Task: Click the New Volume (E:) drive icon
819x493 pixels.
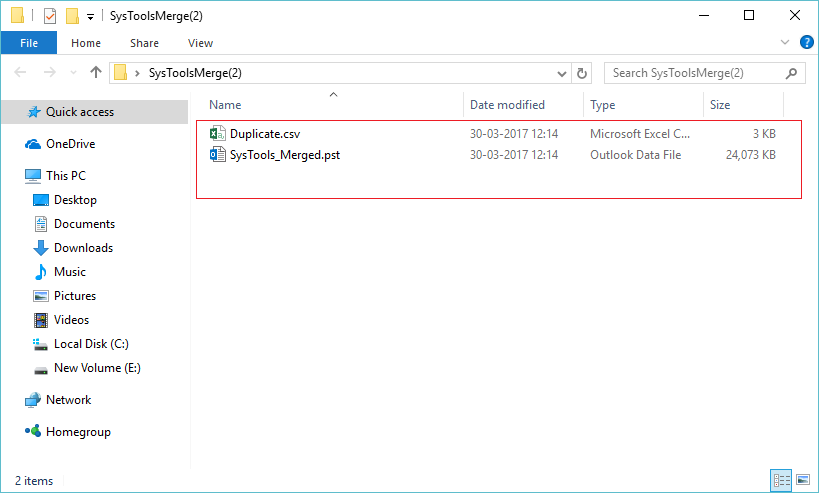Action: [41, 370]
